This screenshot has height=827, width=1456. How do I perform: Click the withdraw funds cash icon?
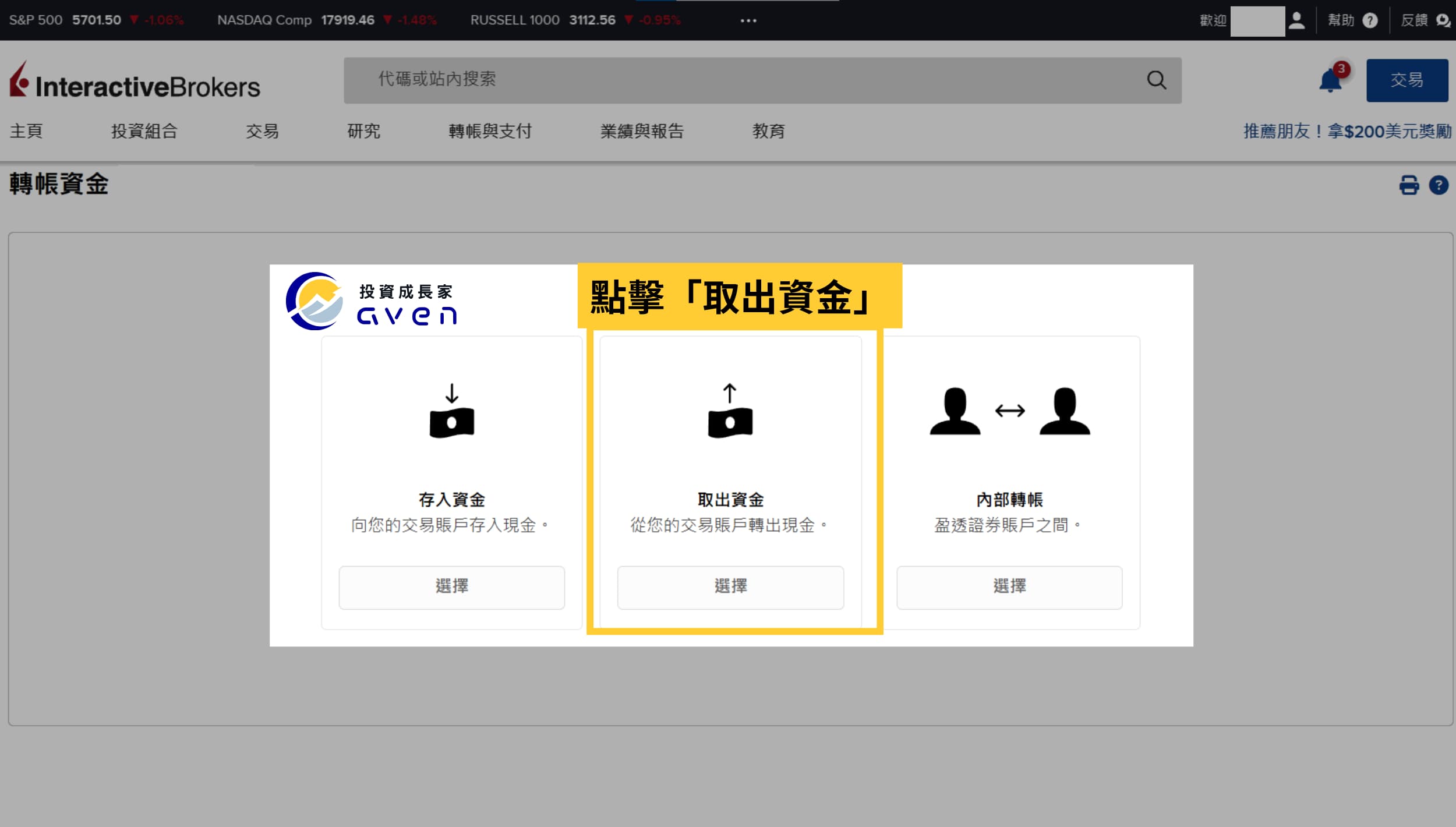point(730,411)
